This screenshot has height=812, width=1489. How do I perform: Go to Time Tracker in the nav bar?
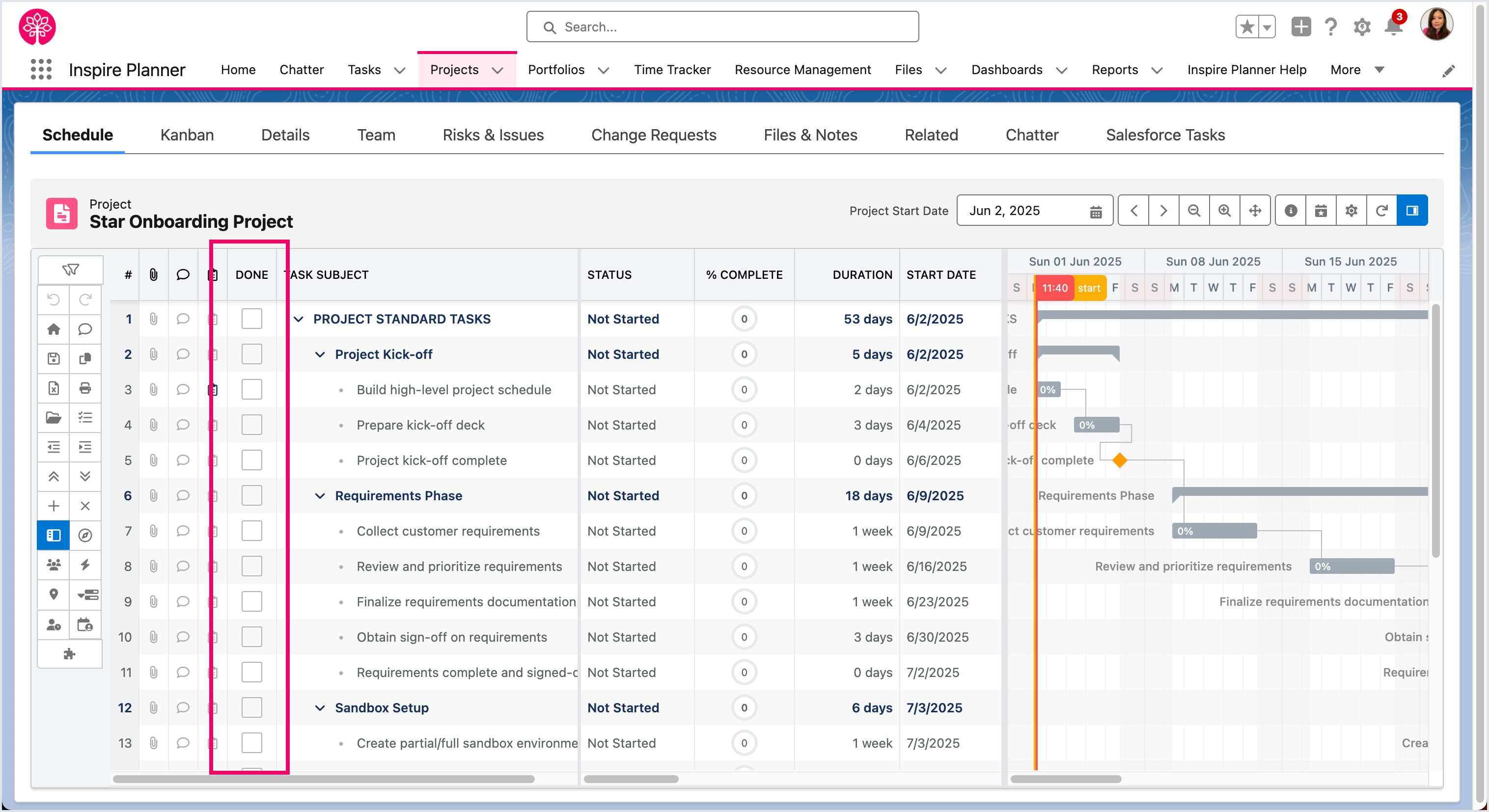(672, 69)
